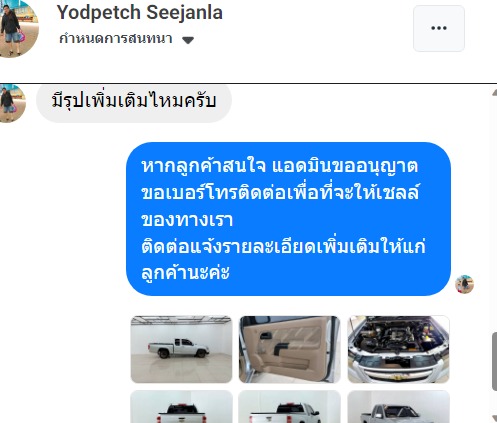This screenshot has height=423, width=497.
Task: Open the beige door panel interior thumbnail
Action: (290, 349)
